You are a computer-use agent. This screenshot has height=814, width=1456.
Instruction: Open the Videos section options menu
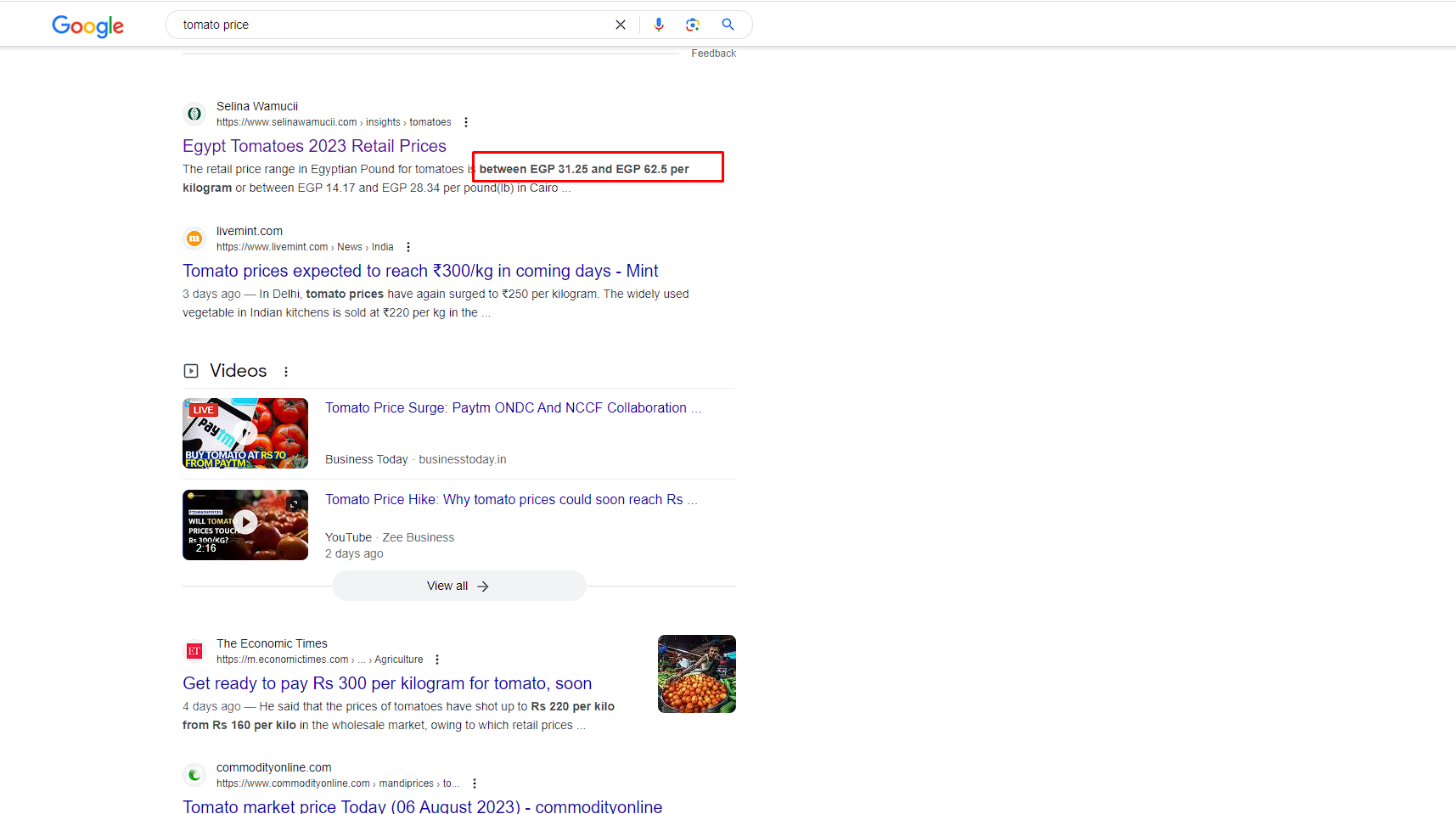286,372
